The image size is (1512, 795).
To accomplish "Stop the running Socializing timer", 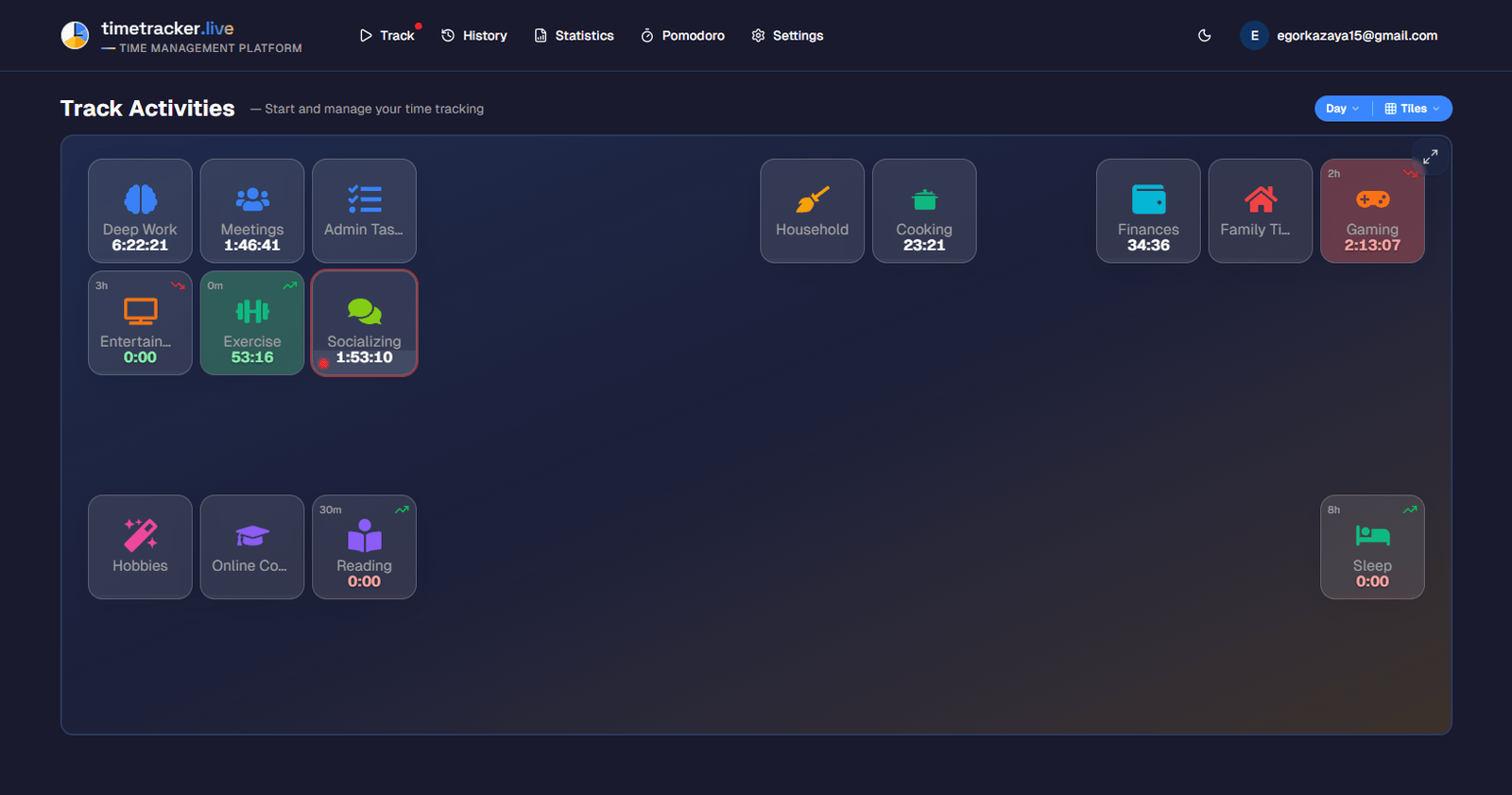I will [364, 323].
